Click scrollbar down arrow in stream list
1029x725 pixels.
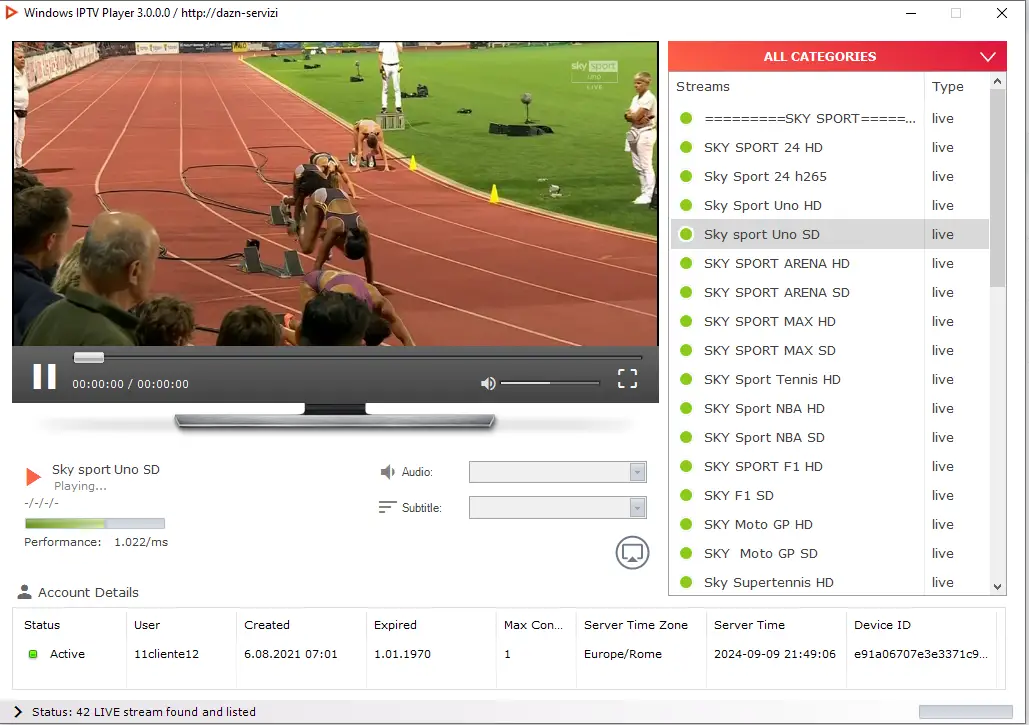coord(998,587)
